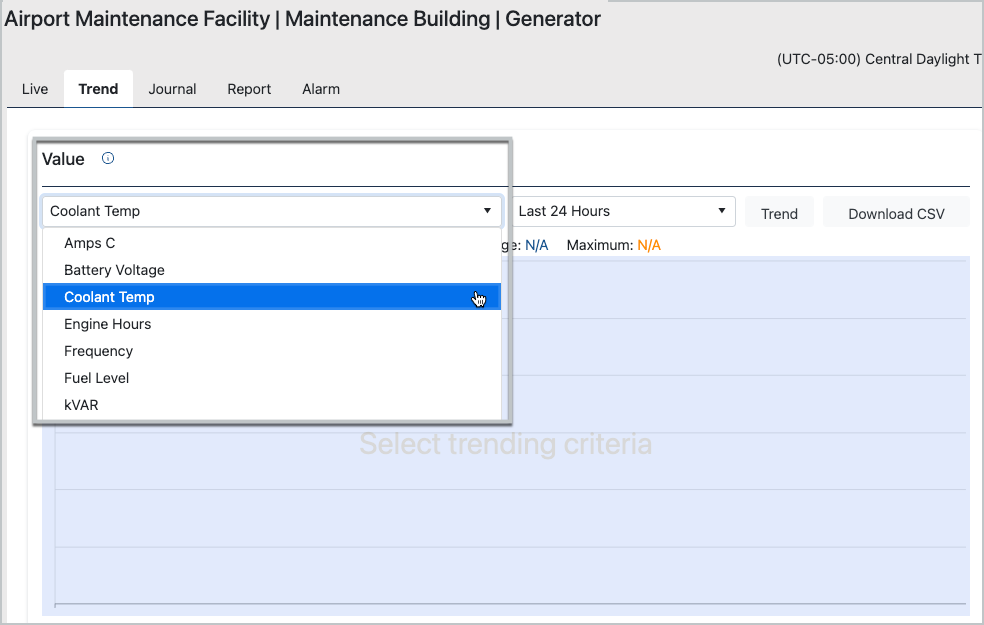Choose Fuel Level from the list
The width and height of the screenshot is (984, 625).
[97, 378]
